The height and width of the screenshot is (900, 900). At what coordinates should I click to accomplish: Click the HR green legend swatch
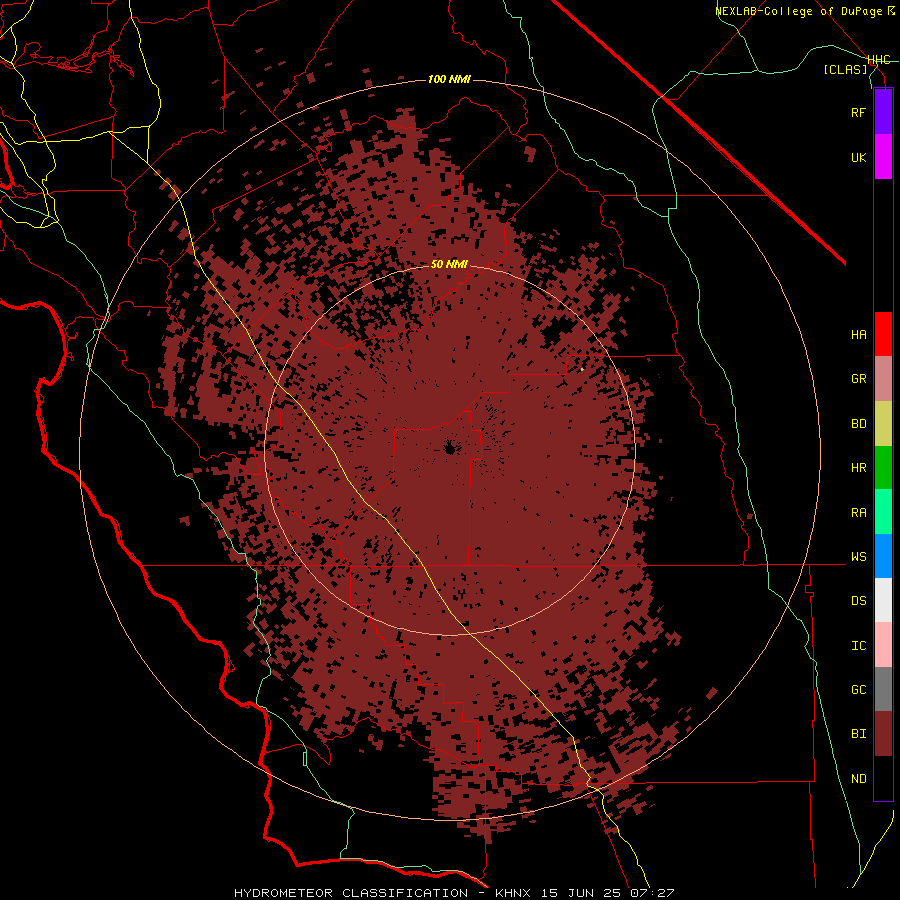883,468
